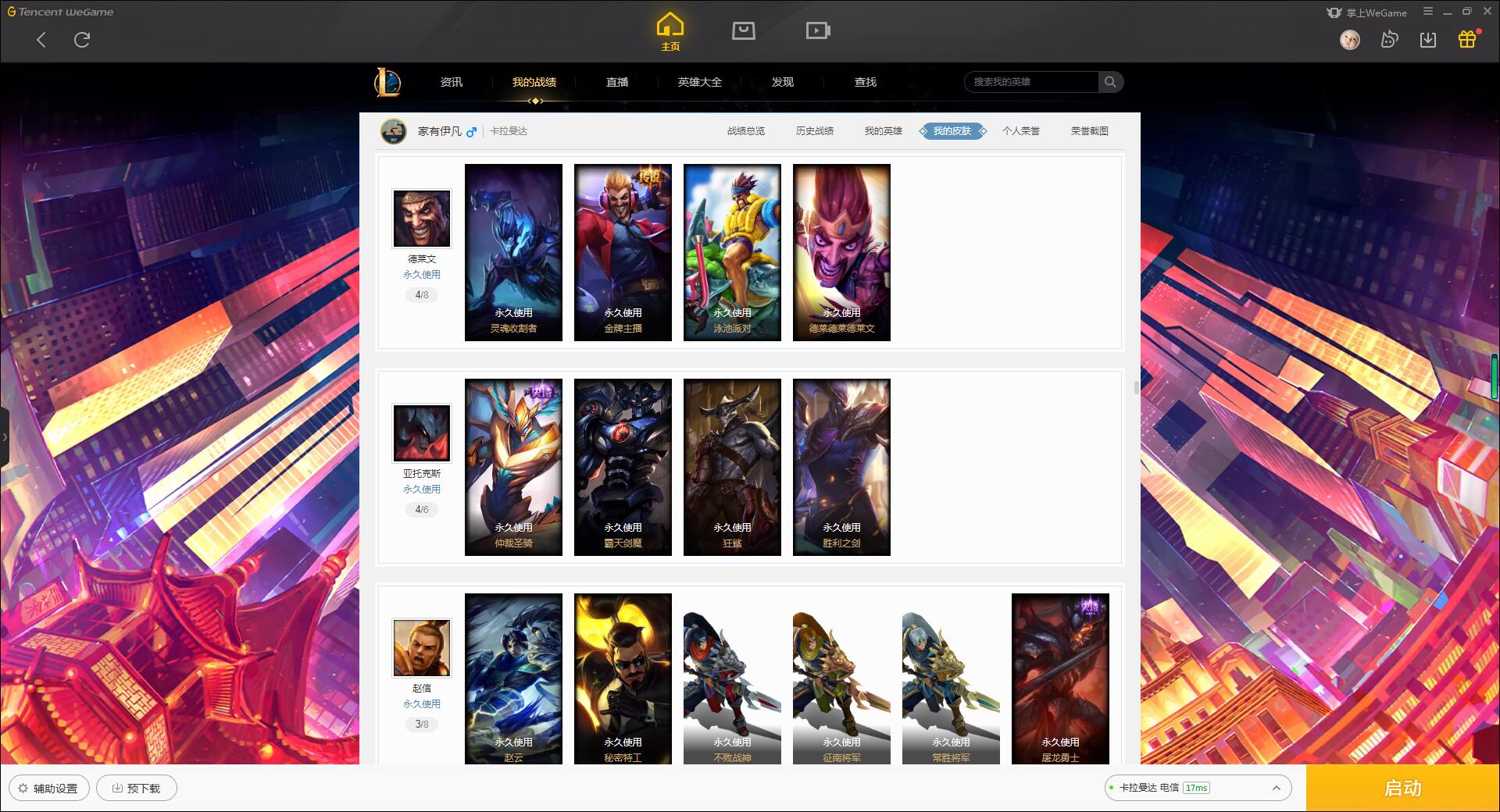Click the 掌上WeGame link
This screenshot has height=812, width=1500.
point(1367,12)
